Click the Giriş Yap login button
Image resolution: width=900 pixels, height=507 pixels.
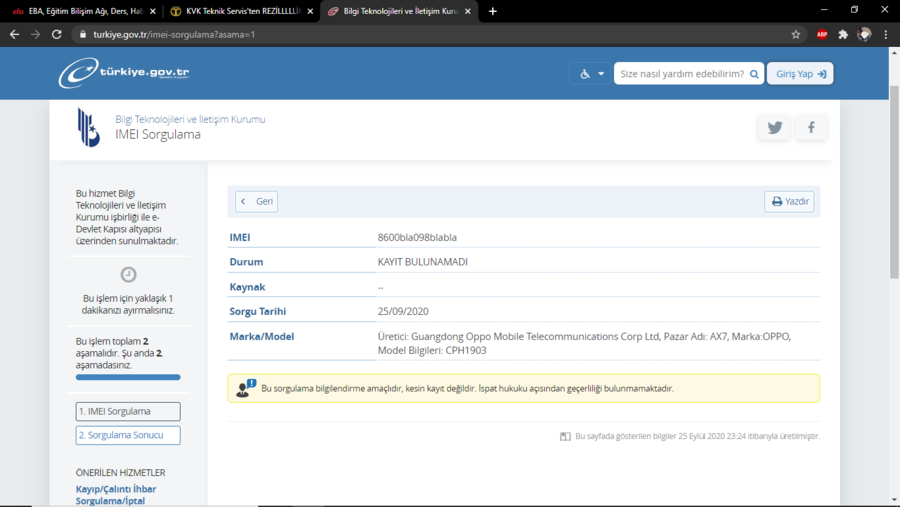[800, 73]
